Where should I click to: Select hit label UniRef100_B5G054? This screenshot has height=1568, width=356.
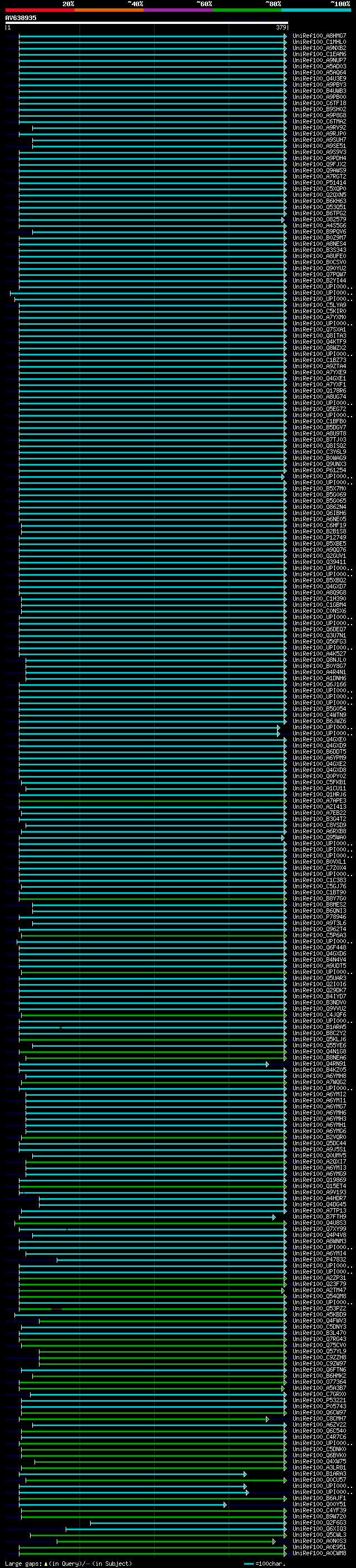pyautogui.click(x=319, y=709)
